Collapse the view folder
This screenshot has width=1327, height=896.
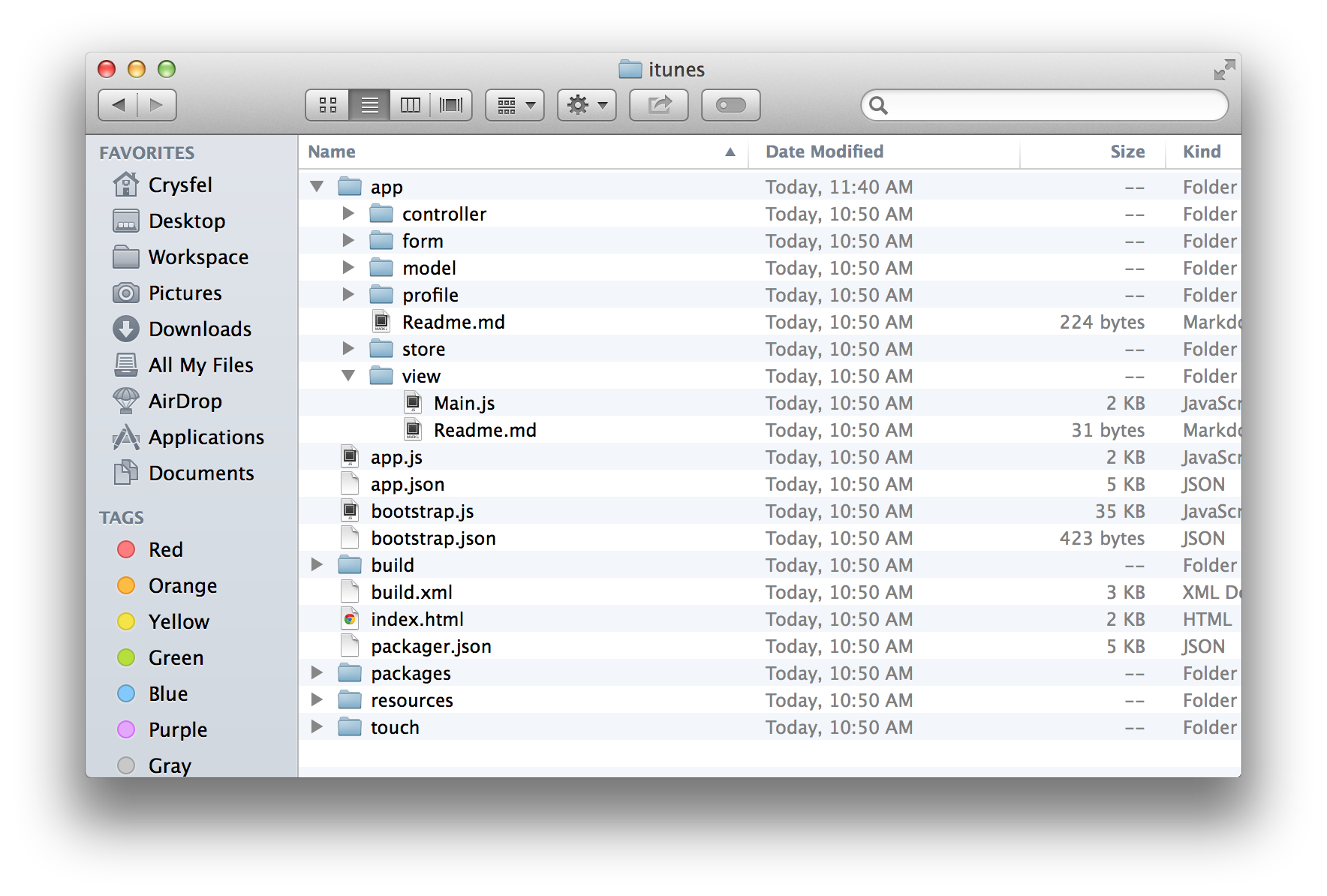pos(348,375)
